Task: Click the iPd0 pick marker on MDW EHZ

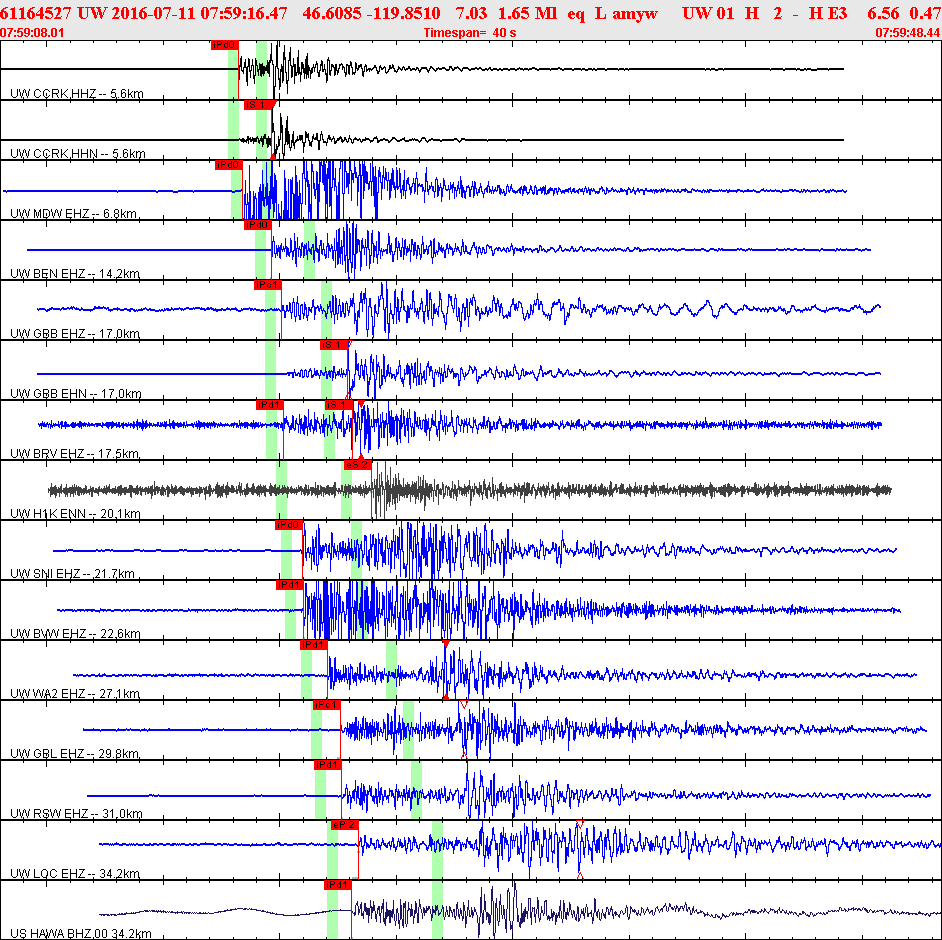Action: tap(229, 165)
